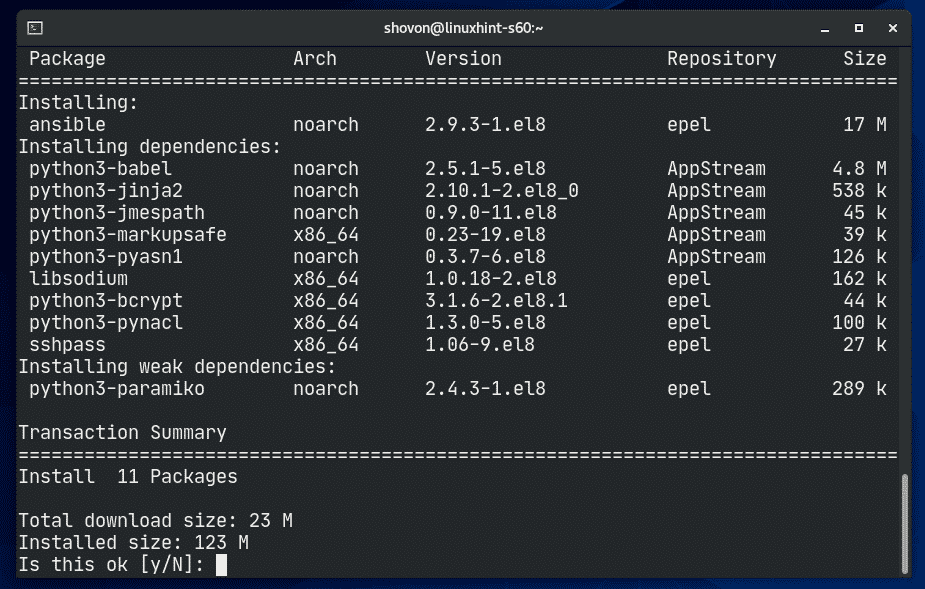Close the terminal window
Viewport: 925px width, 589px height.
(x=893, y=28)
